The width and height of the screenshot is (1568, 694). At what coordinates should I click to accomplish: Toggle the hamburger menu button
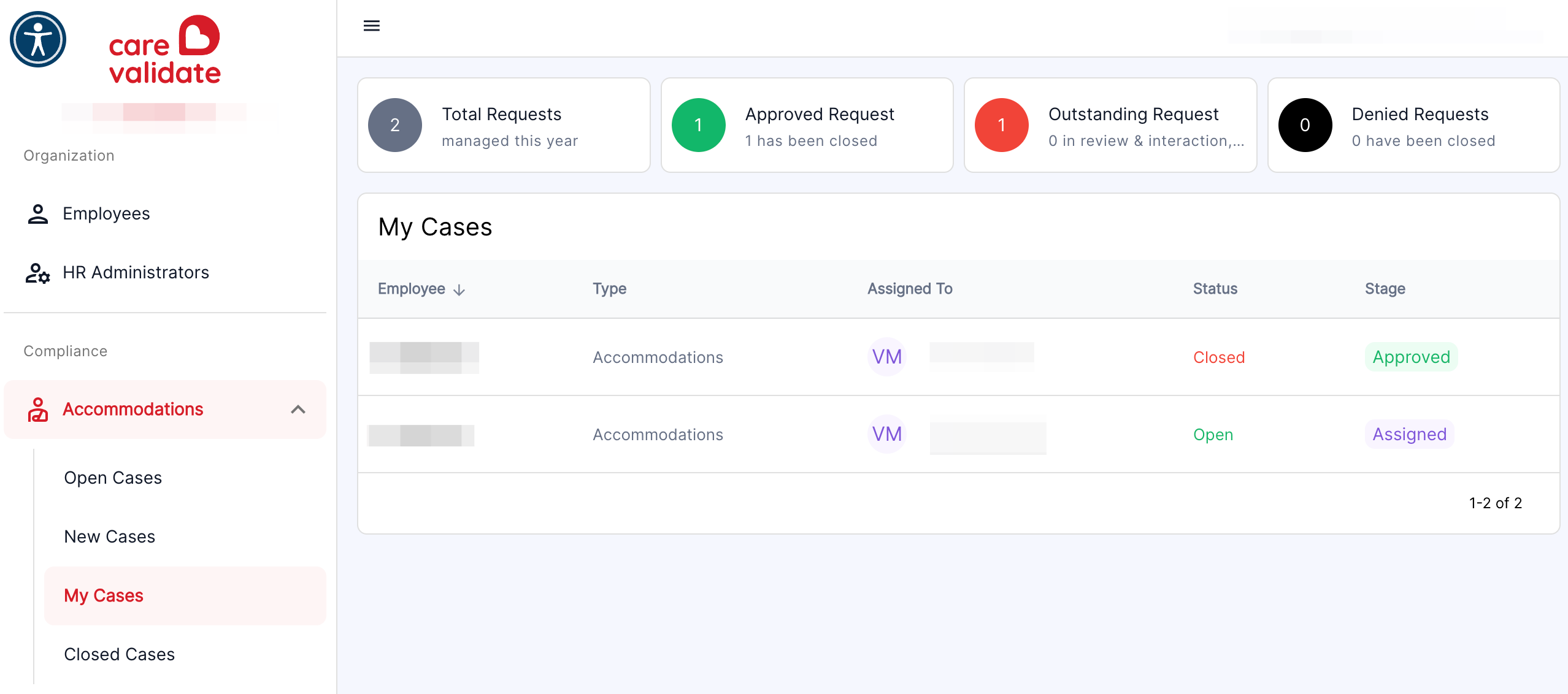pos(372,26)
